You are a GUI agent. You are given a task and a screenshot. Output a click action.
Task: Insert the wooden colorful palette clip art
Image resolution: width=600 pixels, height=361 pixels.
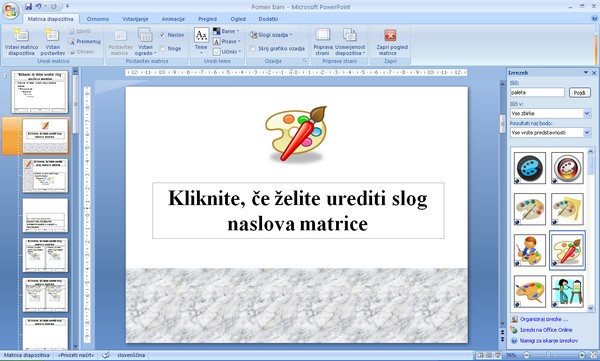(x=530, y=291)
